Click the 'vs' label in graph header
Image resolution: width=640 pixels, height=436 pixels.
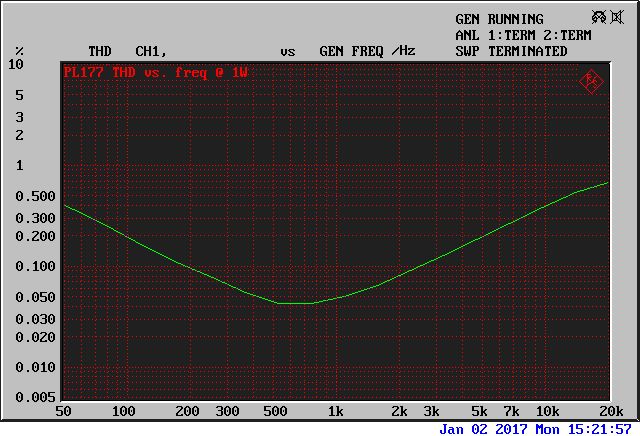click(287, 51)
